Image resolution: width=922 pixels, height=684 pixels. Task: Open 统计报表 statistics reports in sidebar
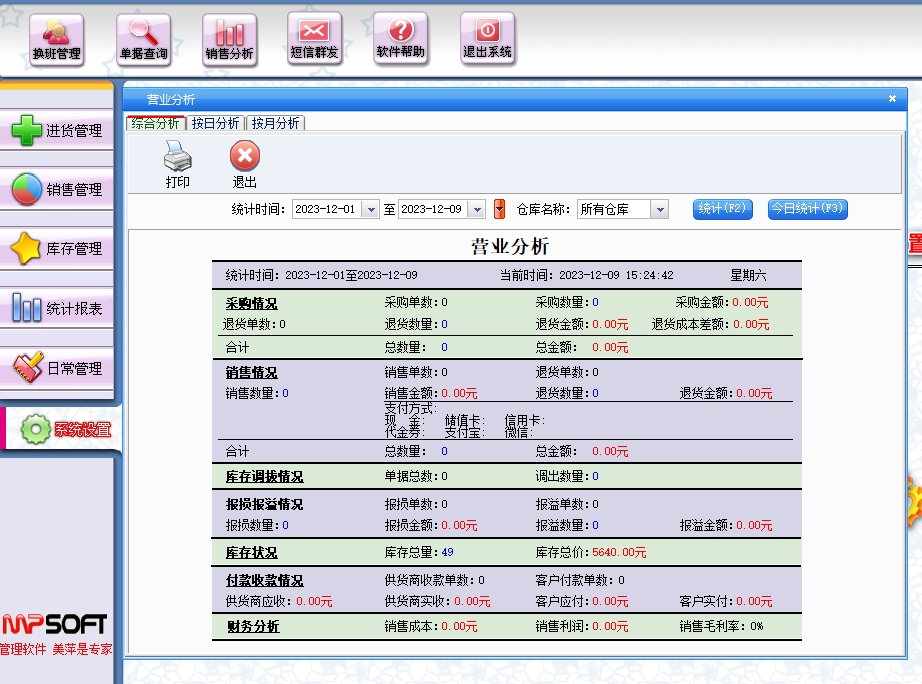point(58,308)
